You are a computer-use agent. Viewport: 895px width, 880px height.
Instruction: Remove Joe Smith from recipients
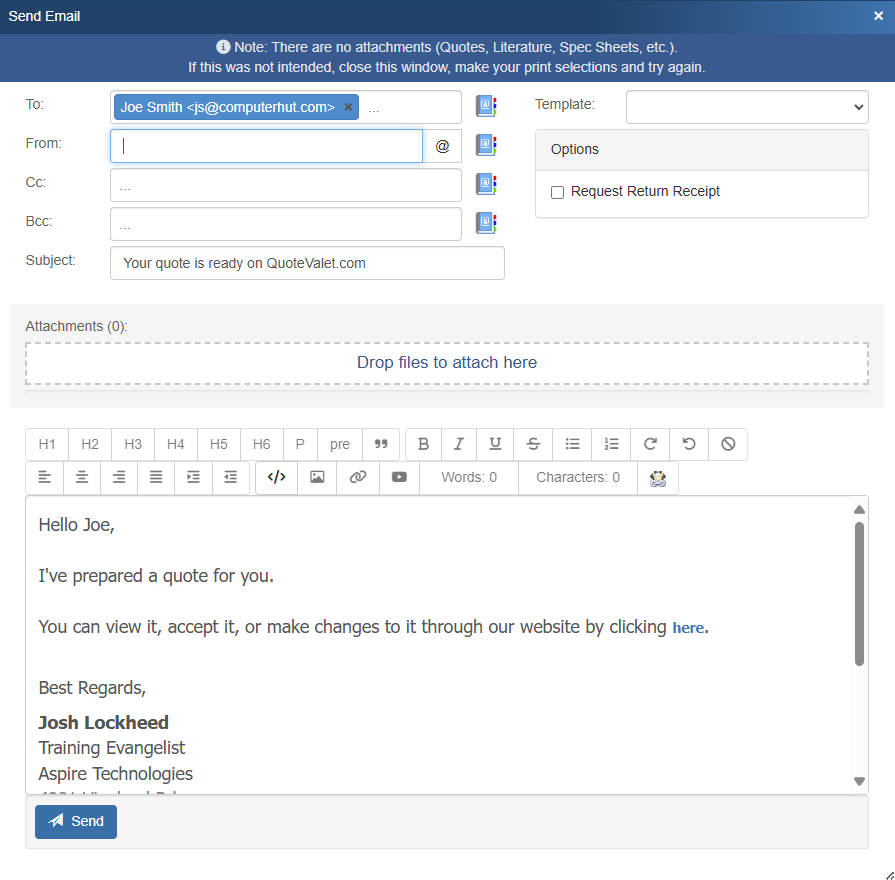click(348, 107)
